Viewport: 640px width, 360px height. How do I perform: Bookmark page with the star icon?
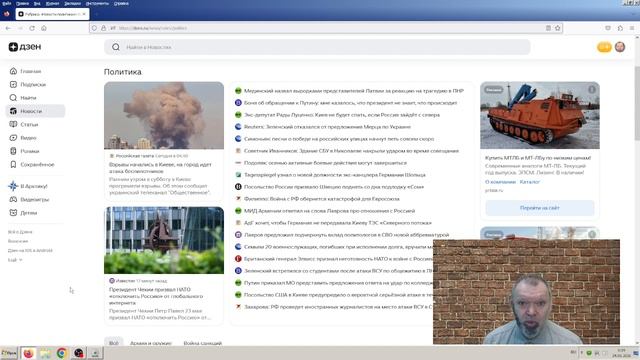(x=558, y=28)
